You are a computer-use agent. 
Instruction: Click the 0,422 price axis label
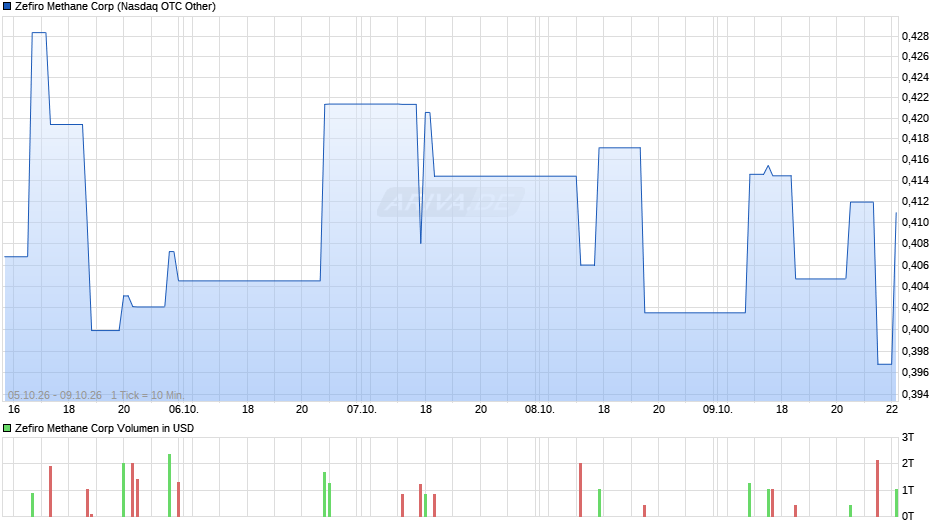(915, 97)
